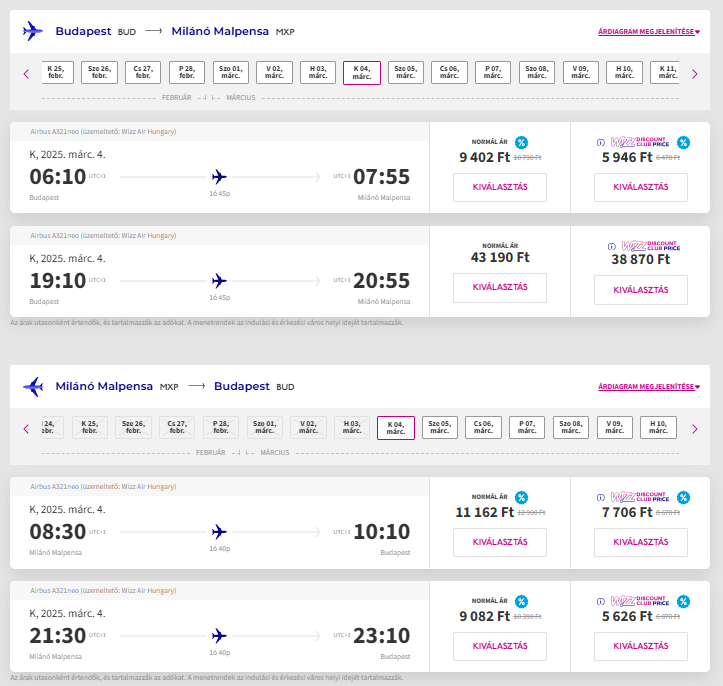Viewport: 723px width, 686px height.
Task: Click the Milan–Budapest route plane icon
Action: [33, 386]
